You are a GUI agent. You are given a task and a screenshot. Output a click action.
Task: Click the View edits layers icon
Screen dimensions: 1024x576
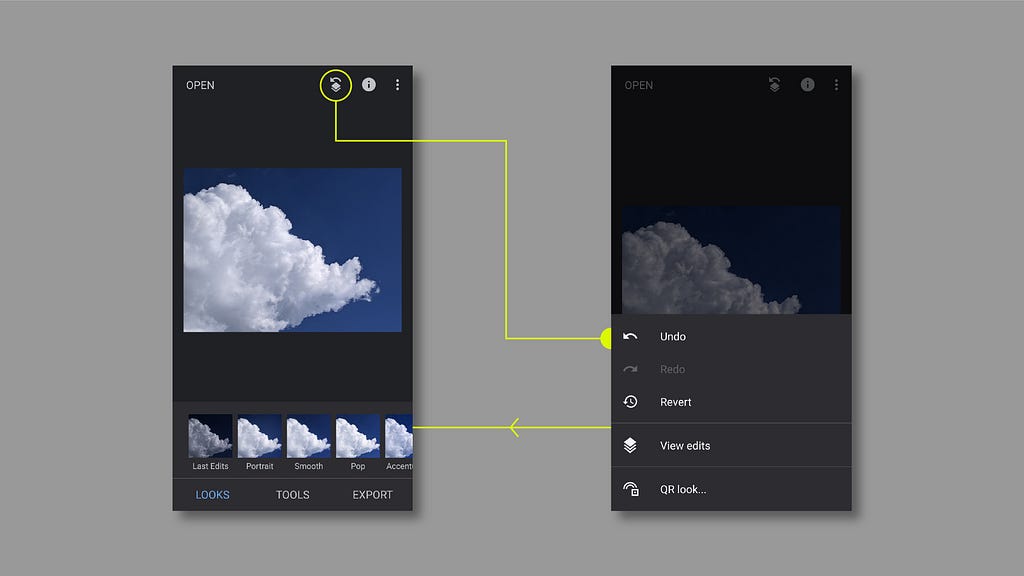630,445
